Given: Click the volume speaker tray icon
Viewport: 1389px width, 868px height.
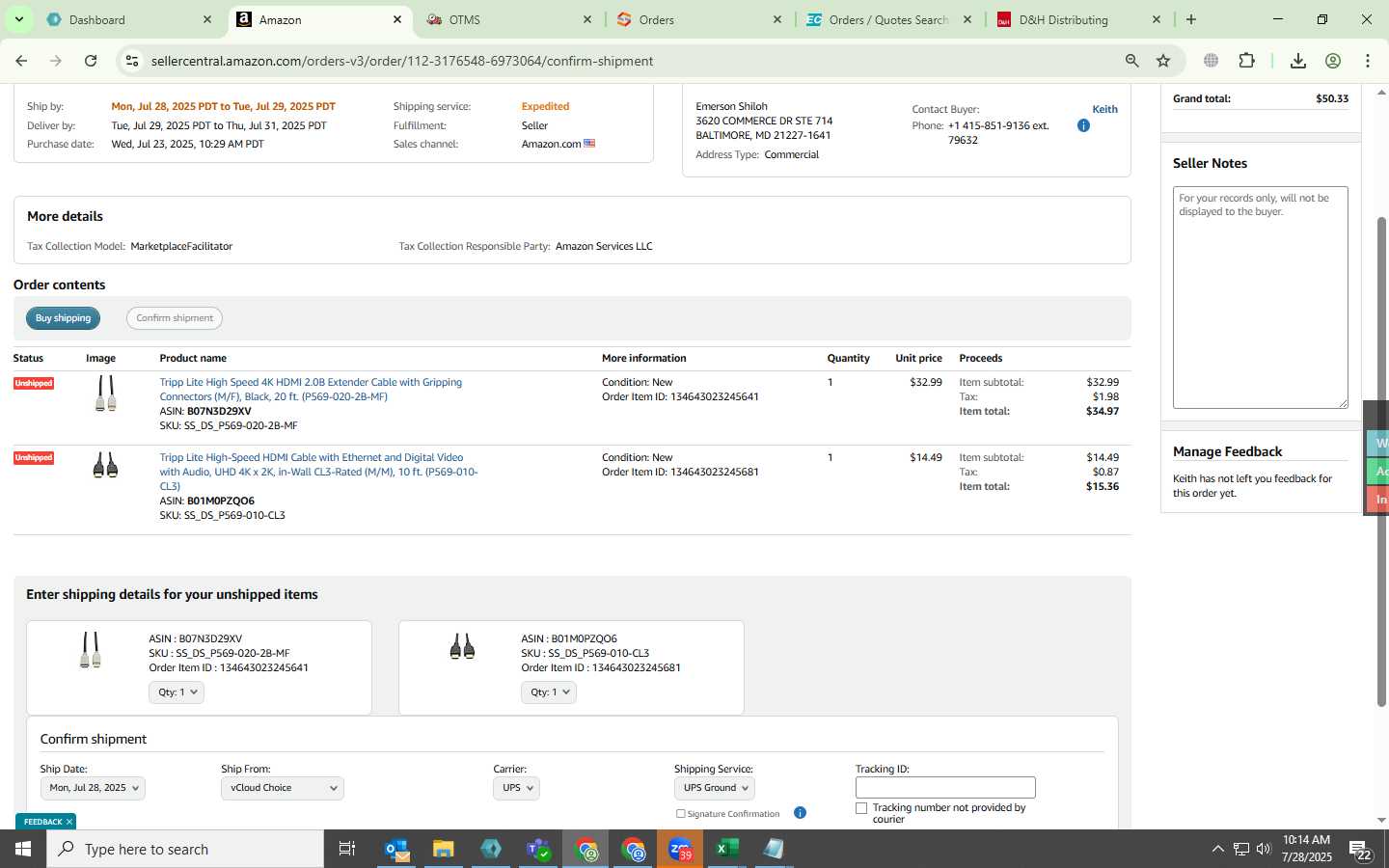Looking at the screenshot, I should pyautogui.click(x=1264, y=849).
